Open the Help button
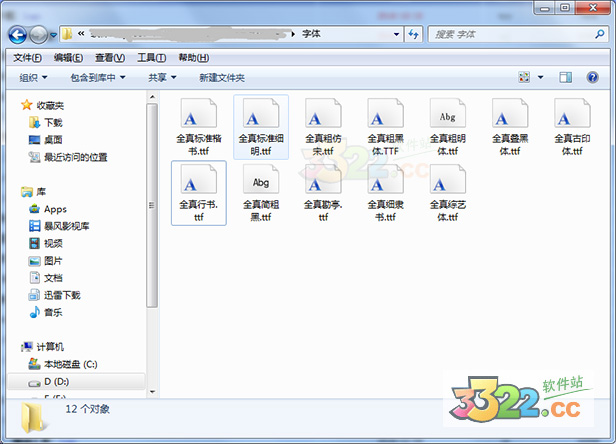Image resolution: width=616 pixels, height=444 pixels. 592,77
